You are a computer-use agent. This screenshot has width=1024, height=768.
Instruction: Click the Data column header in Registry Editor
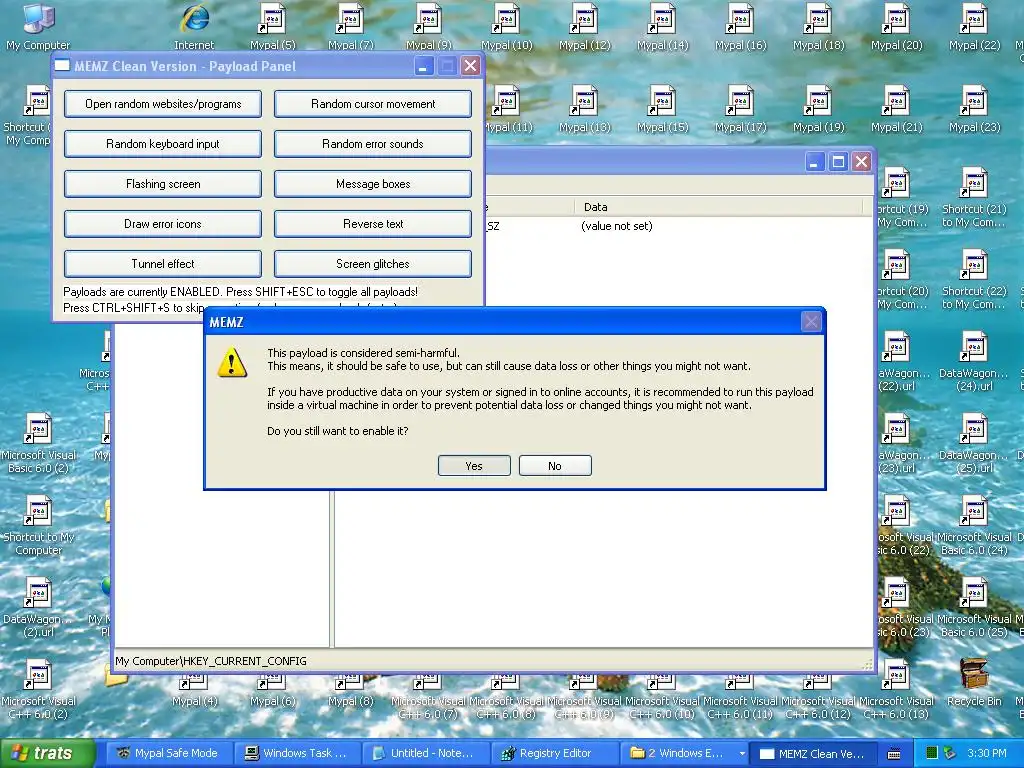pos(718,207)
